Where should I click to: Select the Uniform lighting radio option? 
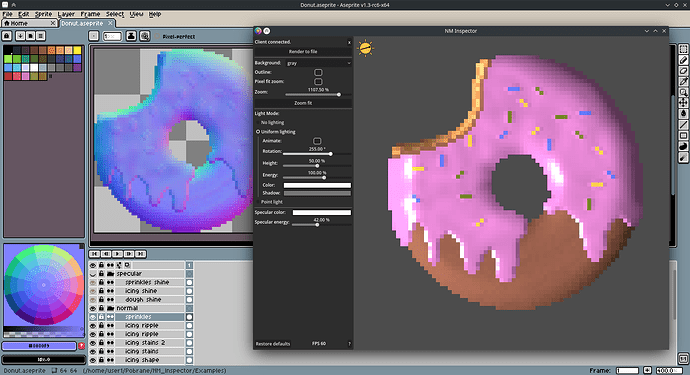(258, 132)
